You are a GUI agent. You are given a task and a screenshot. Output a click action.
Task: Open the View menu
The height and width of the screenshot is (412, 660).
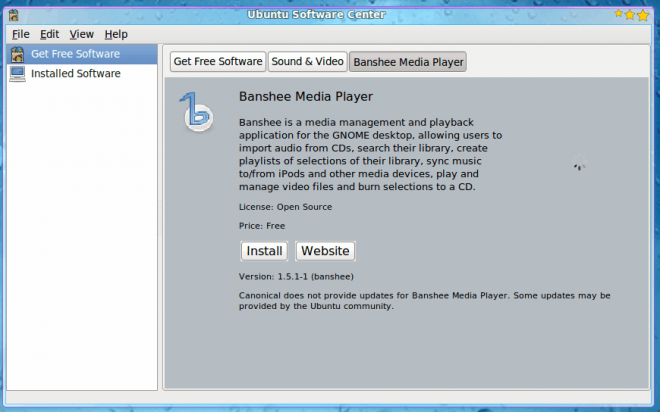tap(82, 34)
